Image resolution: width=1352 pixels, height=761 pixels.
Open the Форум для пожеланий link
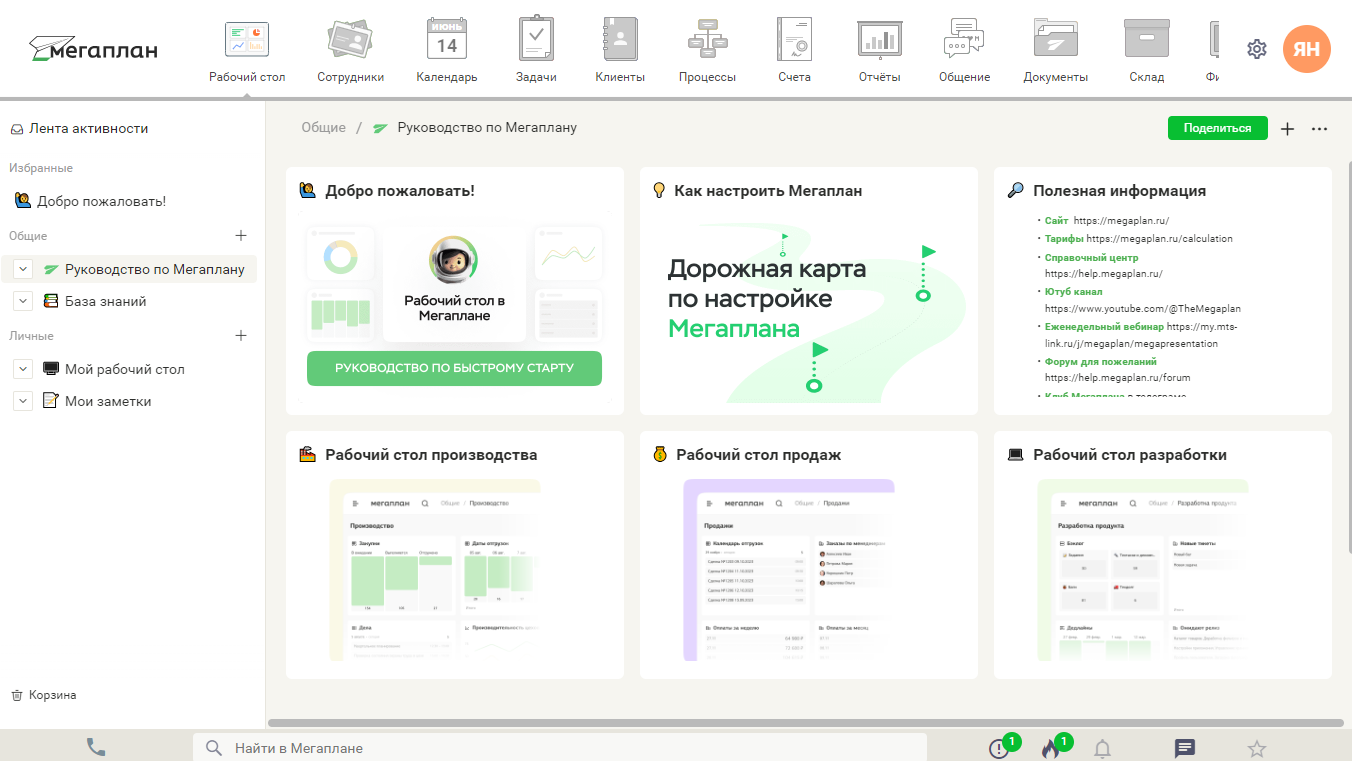[1100, 362]
